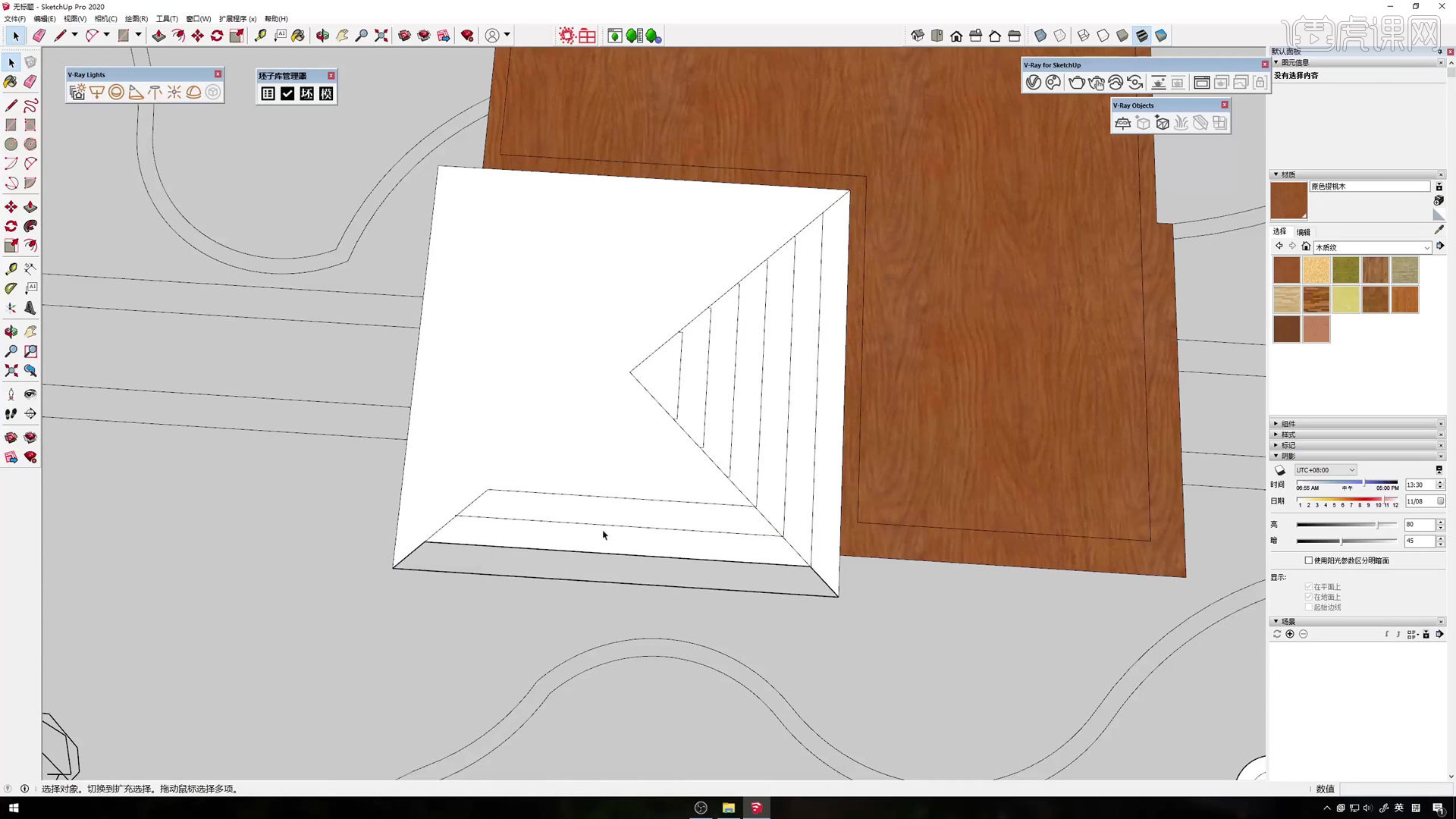Open the UTC+08:00 timezone dropdown
Image resolution: width=1456 pixels, height=819 pixels.
(x=1326, y=470)
